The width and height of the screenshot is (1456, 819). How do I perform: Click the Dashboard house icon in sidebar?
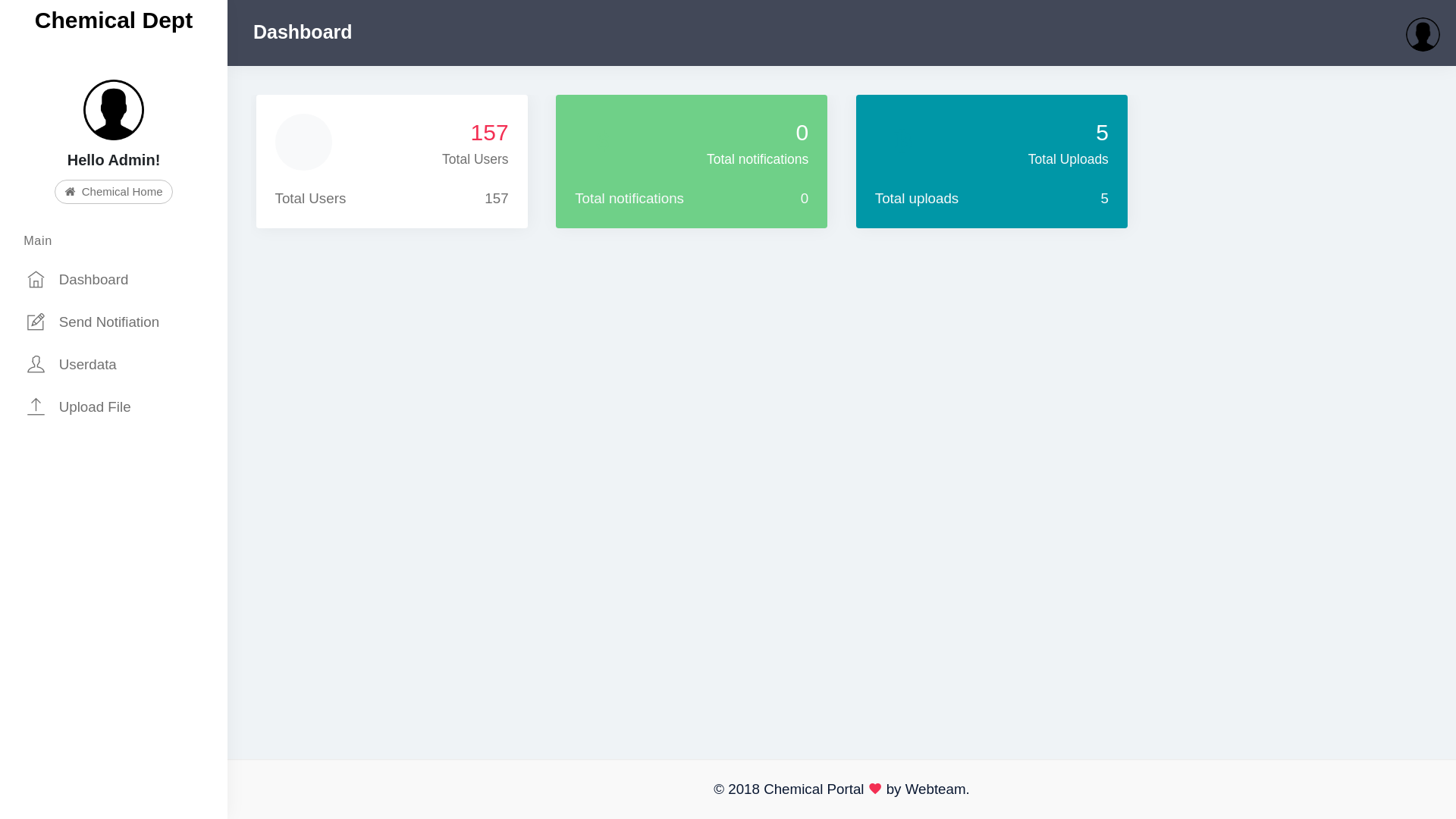click(x=36, y=280)
